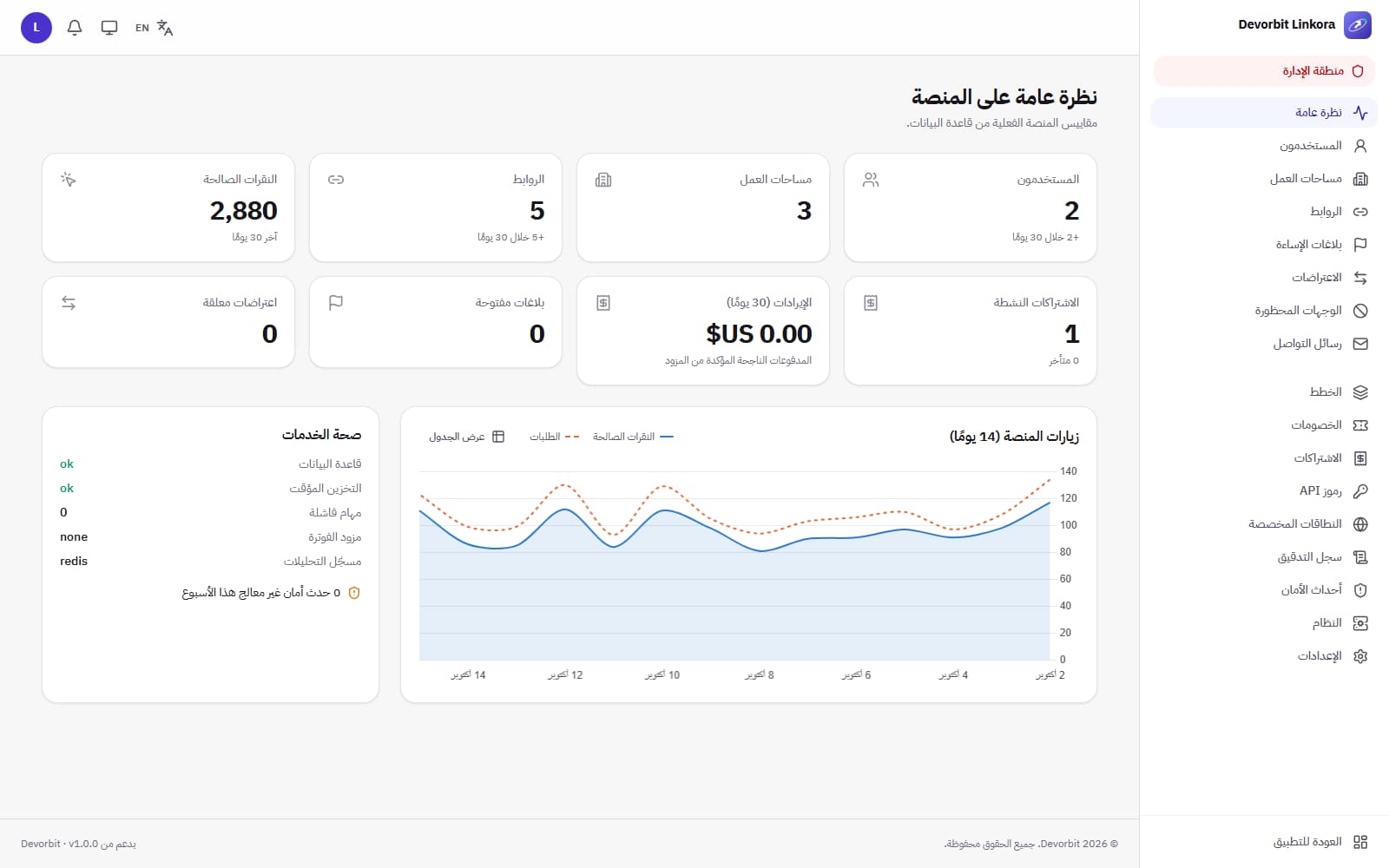
Task: Open المستخدمون users page in sidebar
Action: (x=1264, y=146)
